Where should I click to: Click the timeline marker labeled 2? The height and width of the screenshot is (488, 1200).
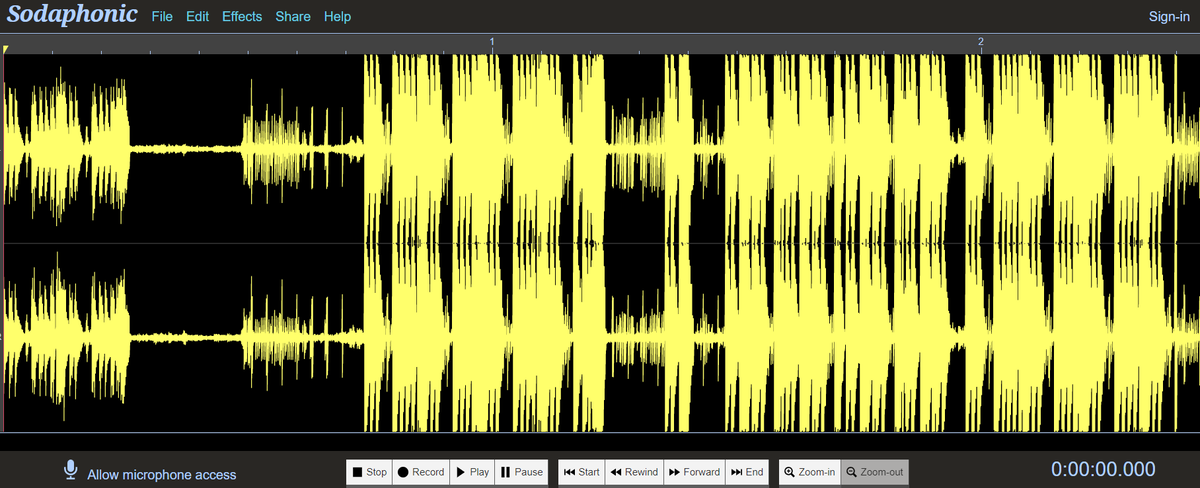coord(981,42)
